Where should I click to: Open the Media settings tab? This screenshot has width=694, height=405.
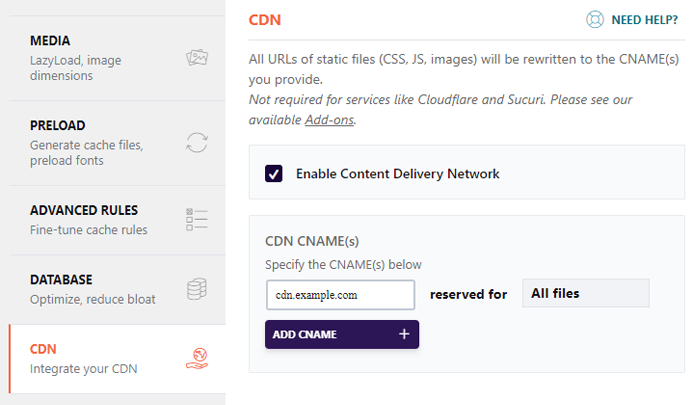117,58
